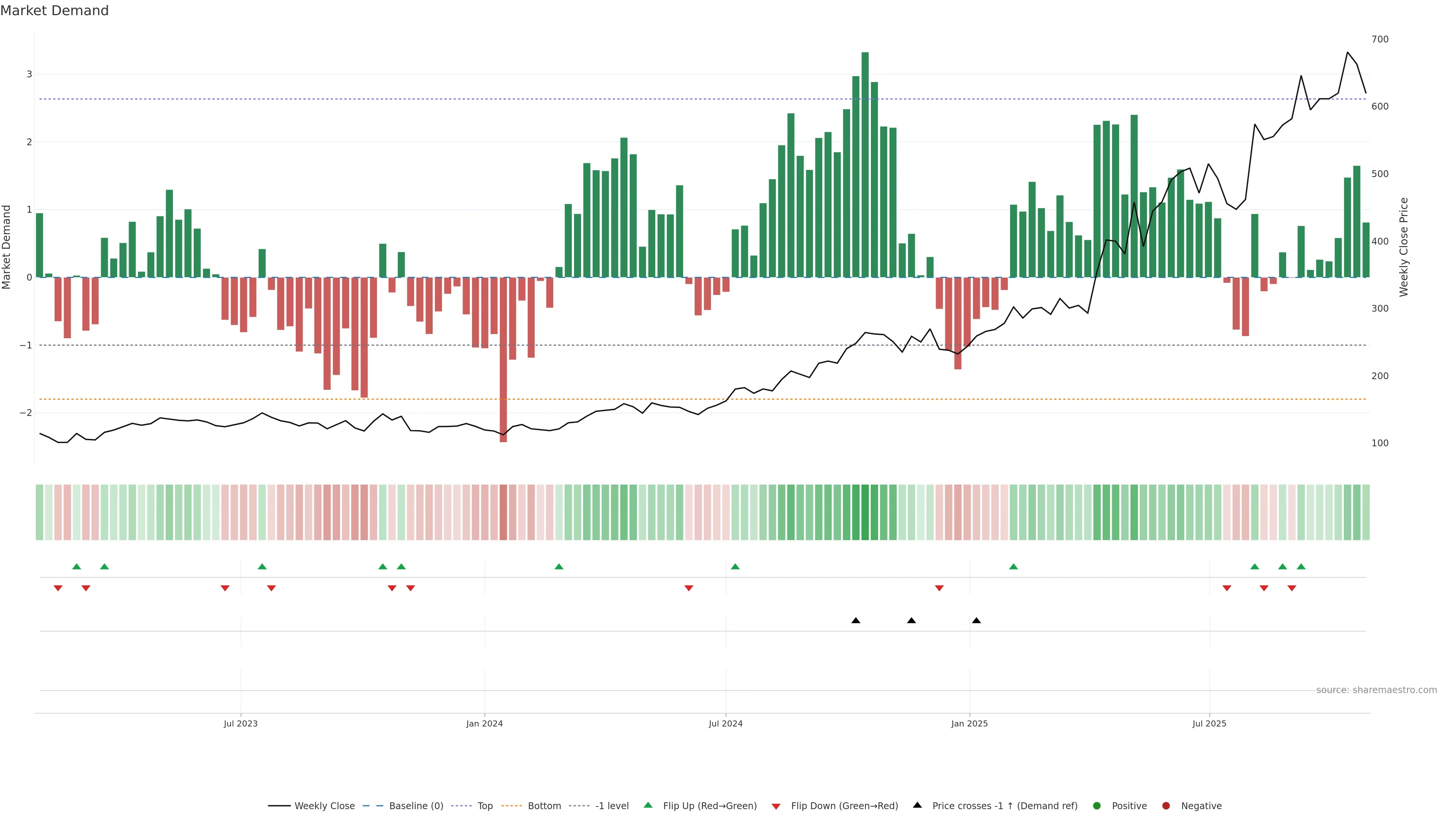Click green flip-up marker after Jan 2025
Viewport: 1456px width, 819px height.
(x=1014, y=567)
